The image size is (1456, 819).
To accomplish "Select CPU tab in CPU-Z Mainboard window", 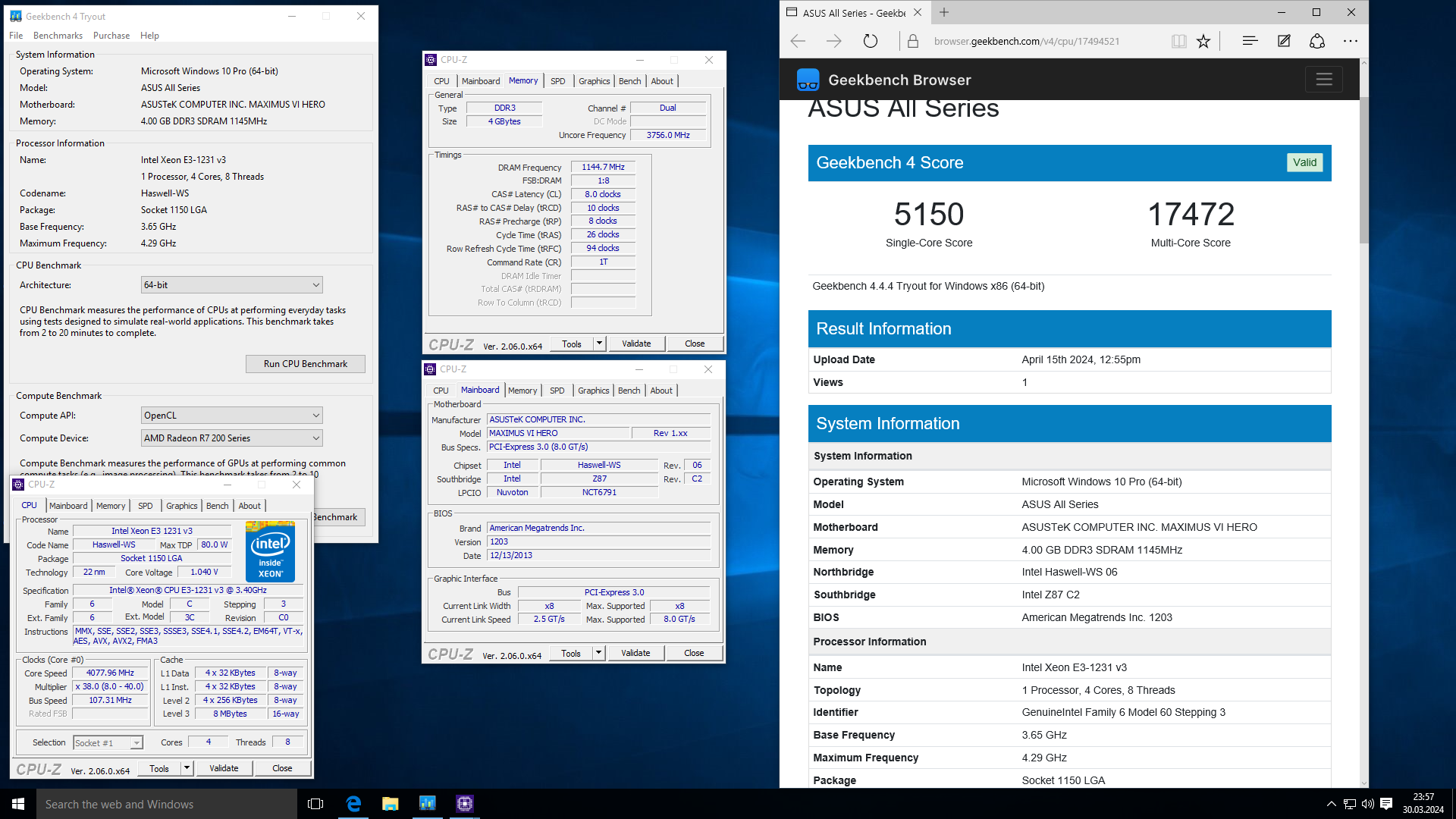I will [441, 391].
